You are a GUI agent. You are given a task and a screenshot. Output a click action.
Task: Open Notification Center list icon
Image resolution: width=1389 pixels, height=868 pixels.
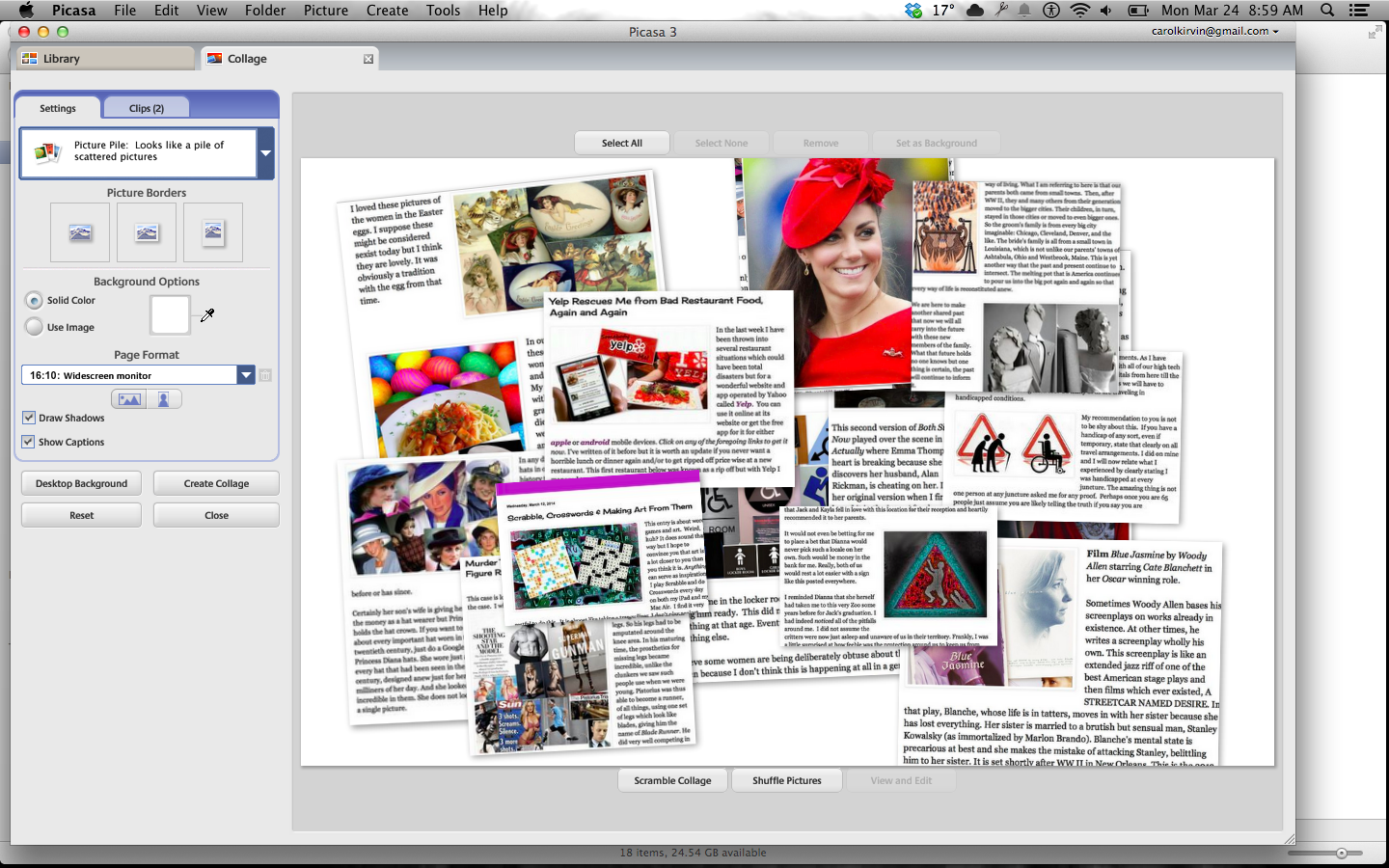coord(1359,10)
